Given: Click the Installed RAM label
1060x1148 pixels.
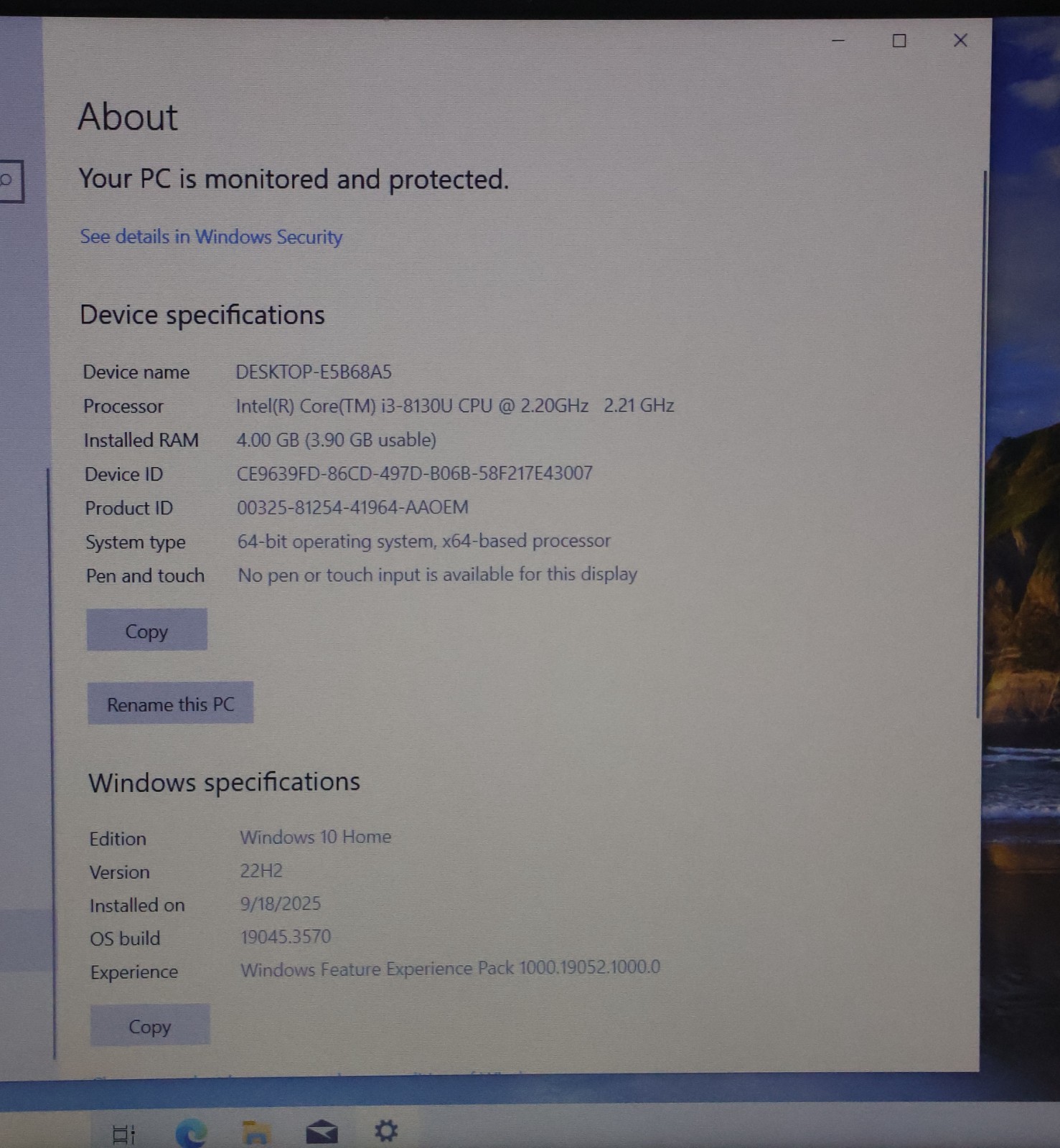Looking at the screenshot, I should click(141, 441).
